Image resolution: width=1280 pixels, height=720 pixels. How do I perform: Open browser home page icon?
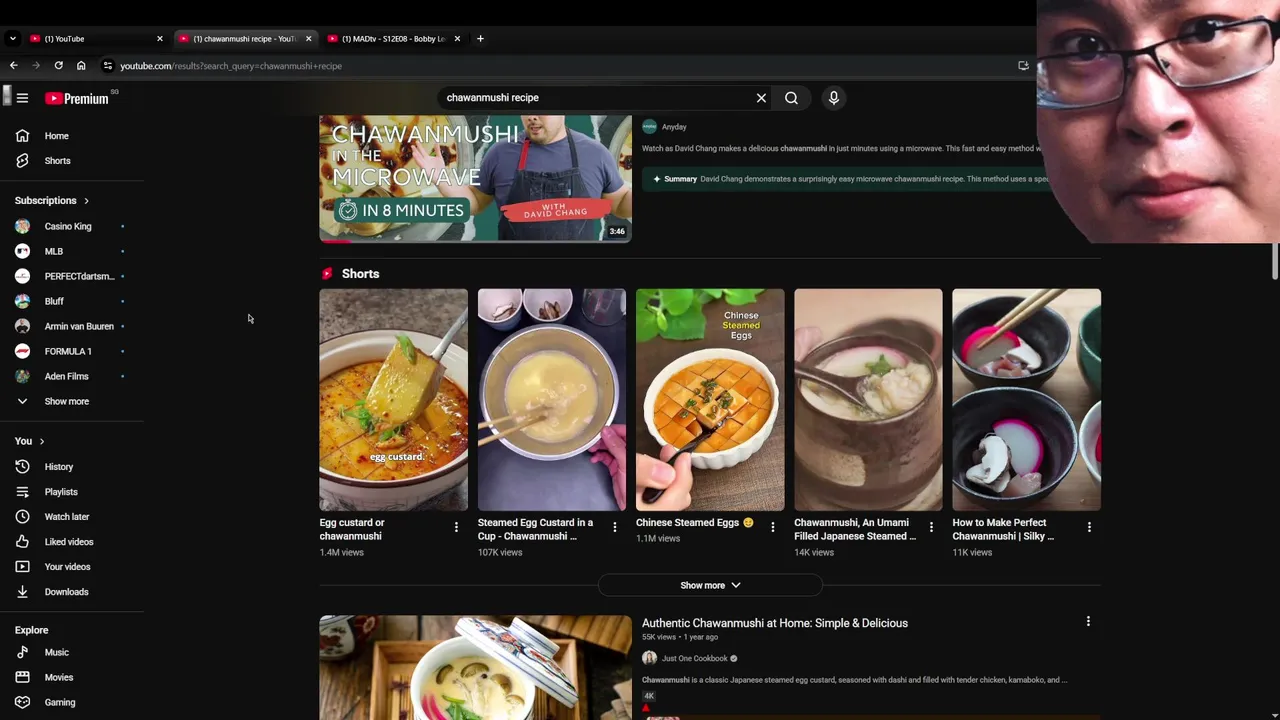(x=81, y=66)
